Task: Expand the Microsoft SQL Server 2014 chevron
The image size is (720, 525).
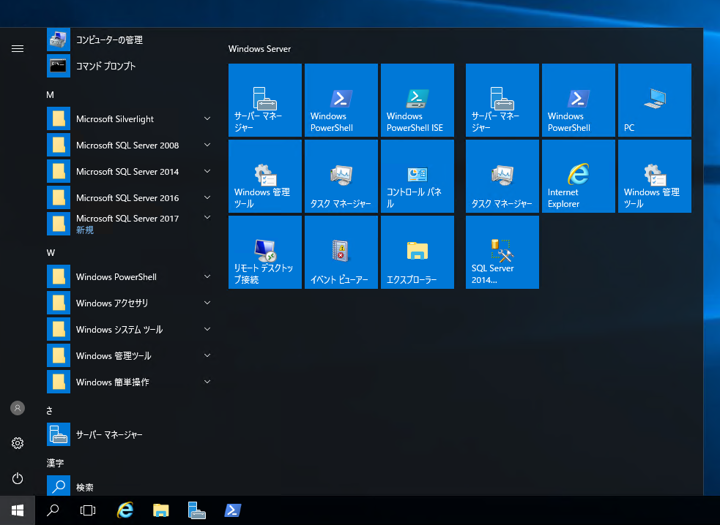Action: tap(207, 171)
